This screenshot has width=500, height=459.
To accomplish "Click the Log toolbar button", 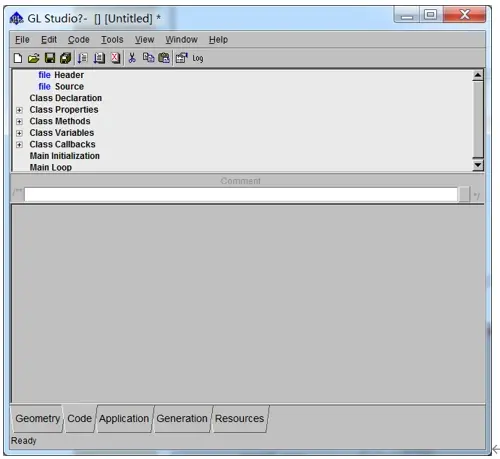I will tap(198, 59).
